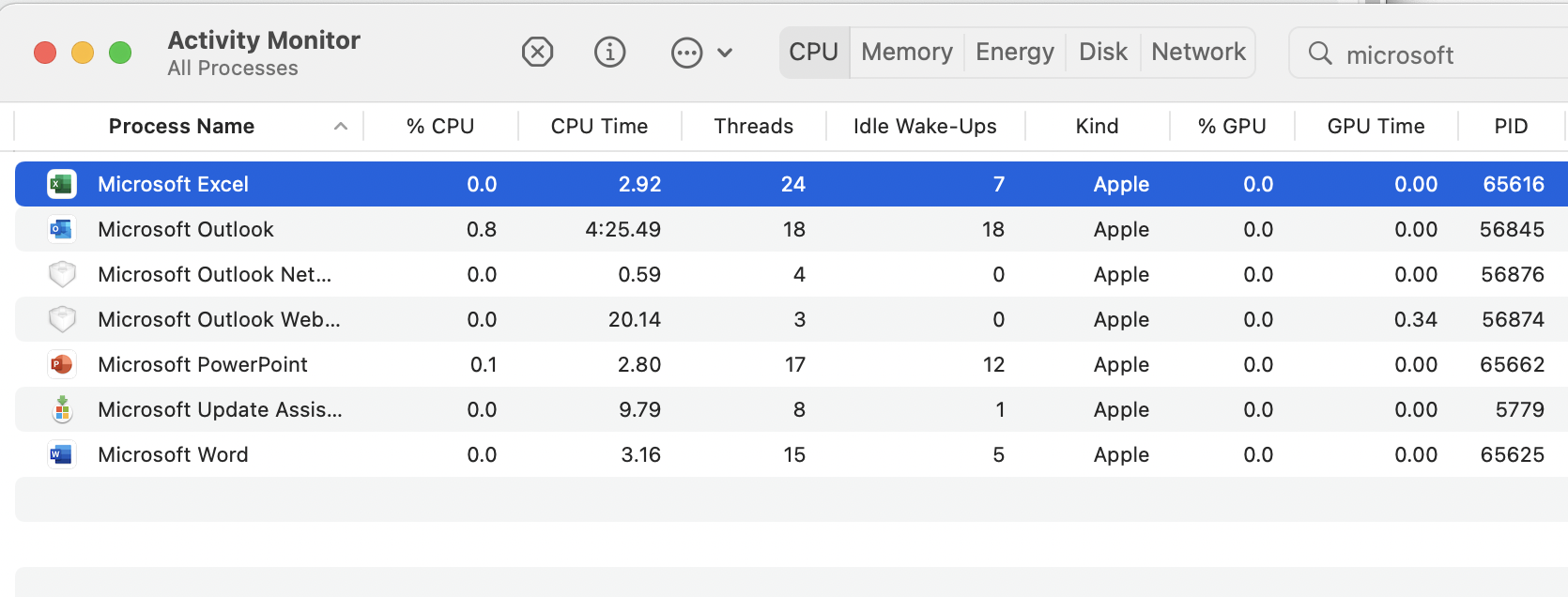This screenshot has width=1568, height=597.
Task: Click the Microsoft Update Assistant icon
Action: tap(62, 409)
